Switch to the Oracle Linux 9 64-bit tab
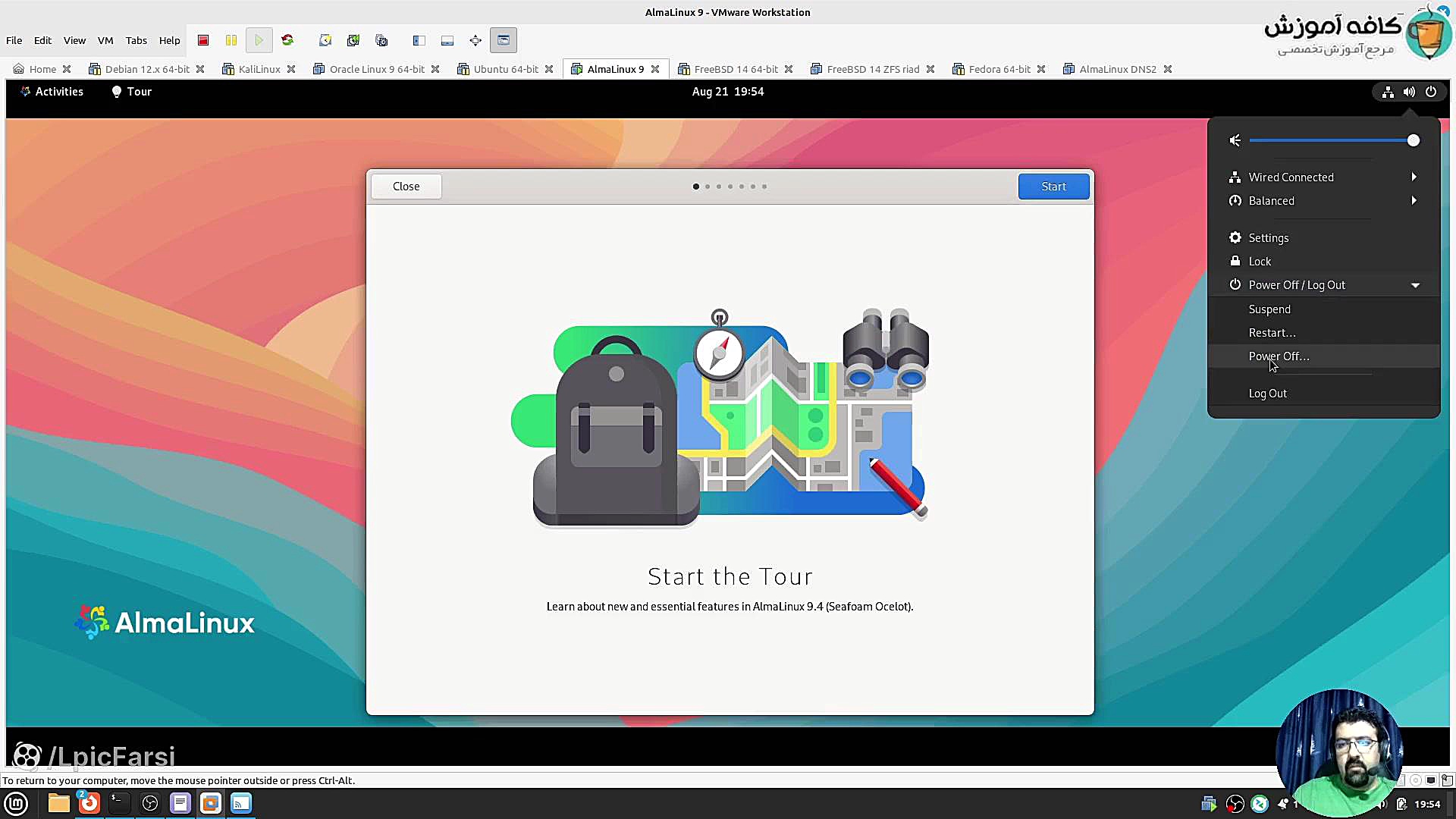The image size is (1456, 819). pos(376,69)
